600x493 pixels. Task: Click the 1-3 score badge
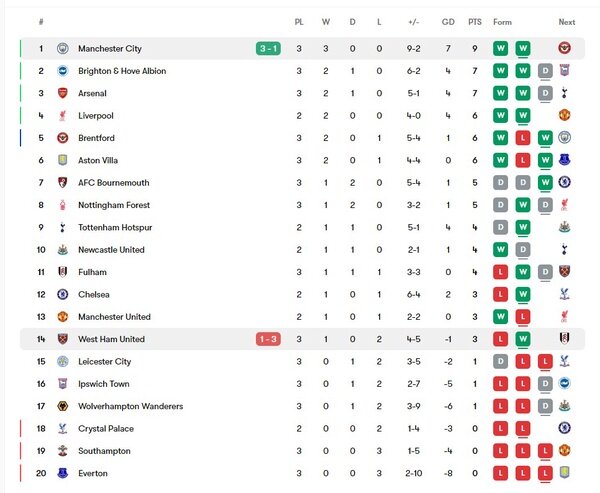pyautogui.click(x=268, y=339)
